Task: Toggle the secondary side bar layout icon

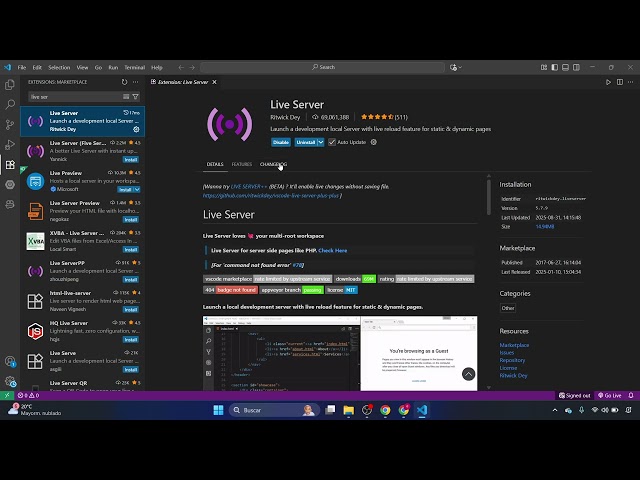Action: [x=576, y=67]
